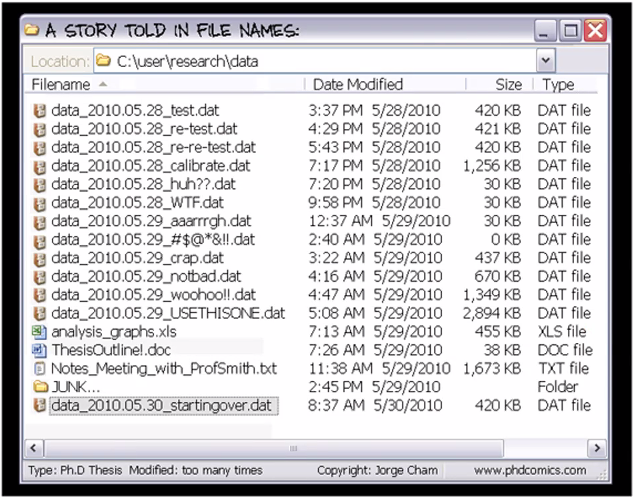Click the icon beside data_2010.05.30_startingover.dat
This screenshot has width=633, height=497.
[39, 406]
